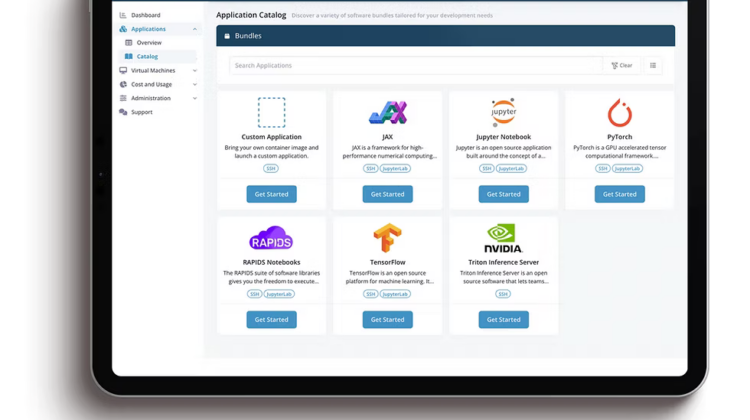Image resolution: width=750 pixels, height=420 pixels.
Task: Click the JAX logo icon
Action: coord(387,113)
